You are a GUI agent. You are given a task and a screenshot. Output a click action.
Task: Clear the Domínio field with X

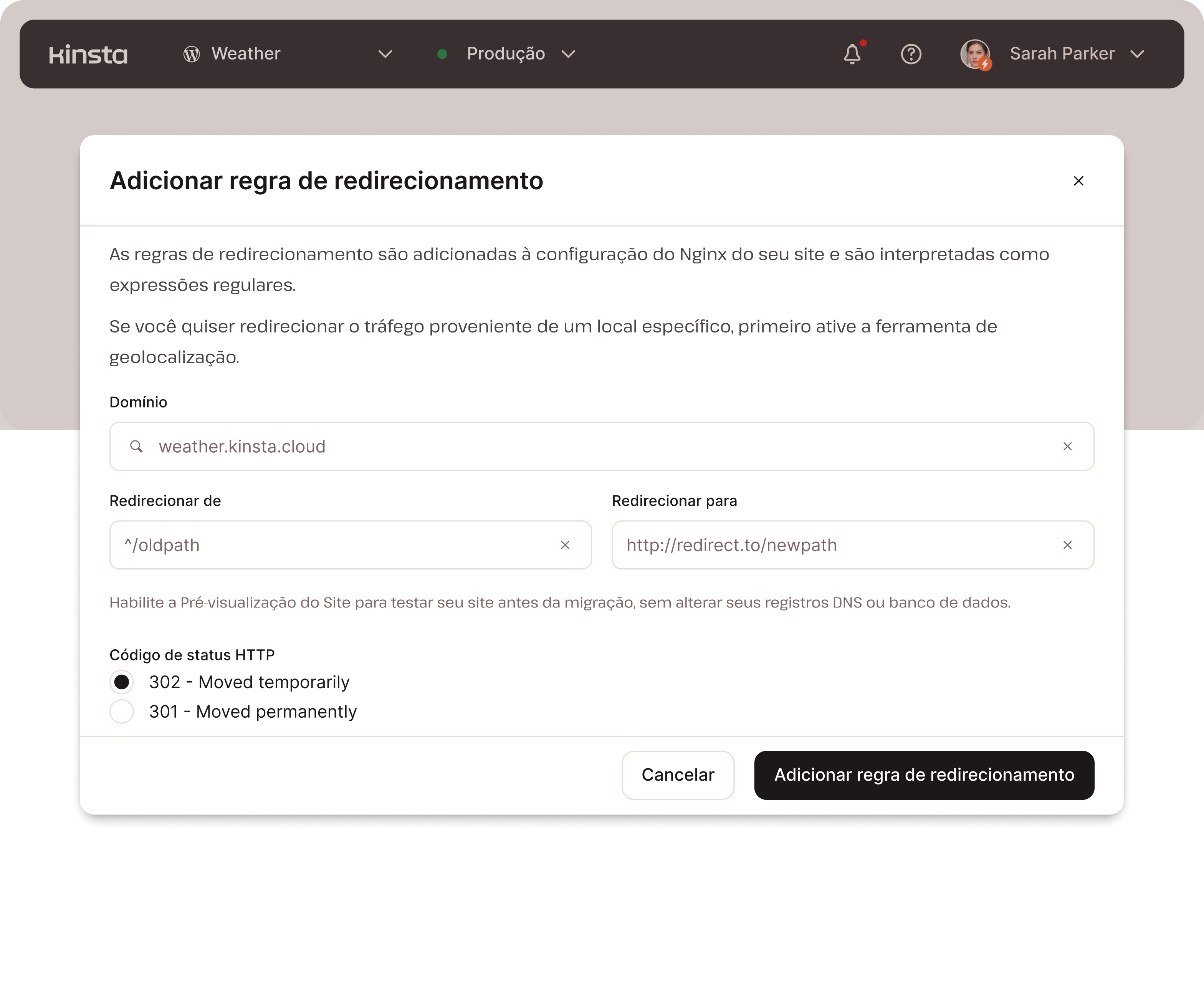coord(1067,447)
